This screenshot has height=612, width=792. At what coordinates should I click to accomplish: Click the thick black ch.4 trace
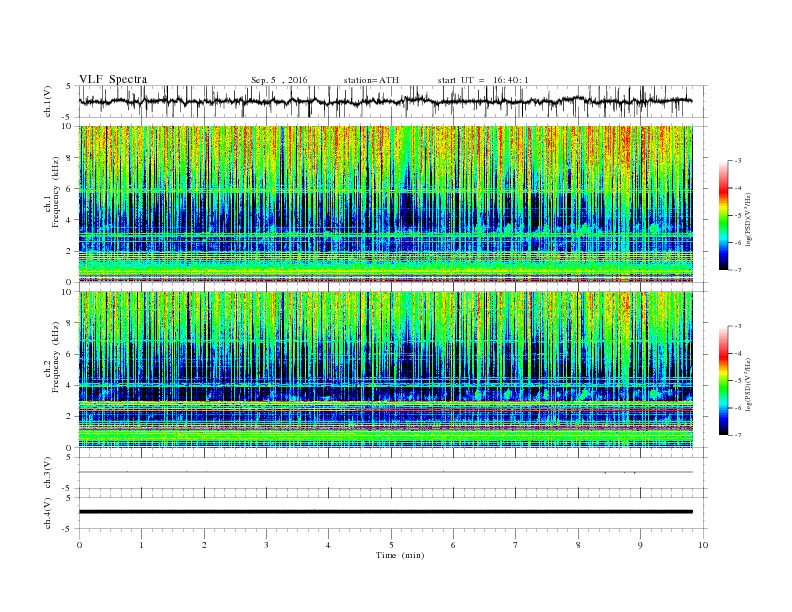pos(385,512)
